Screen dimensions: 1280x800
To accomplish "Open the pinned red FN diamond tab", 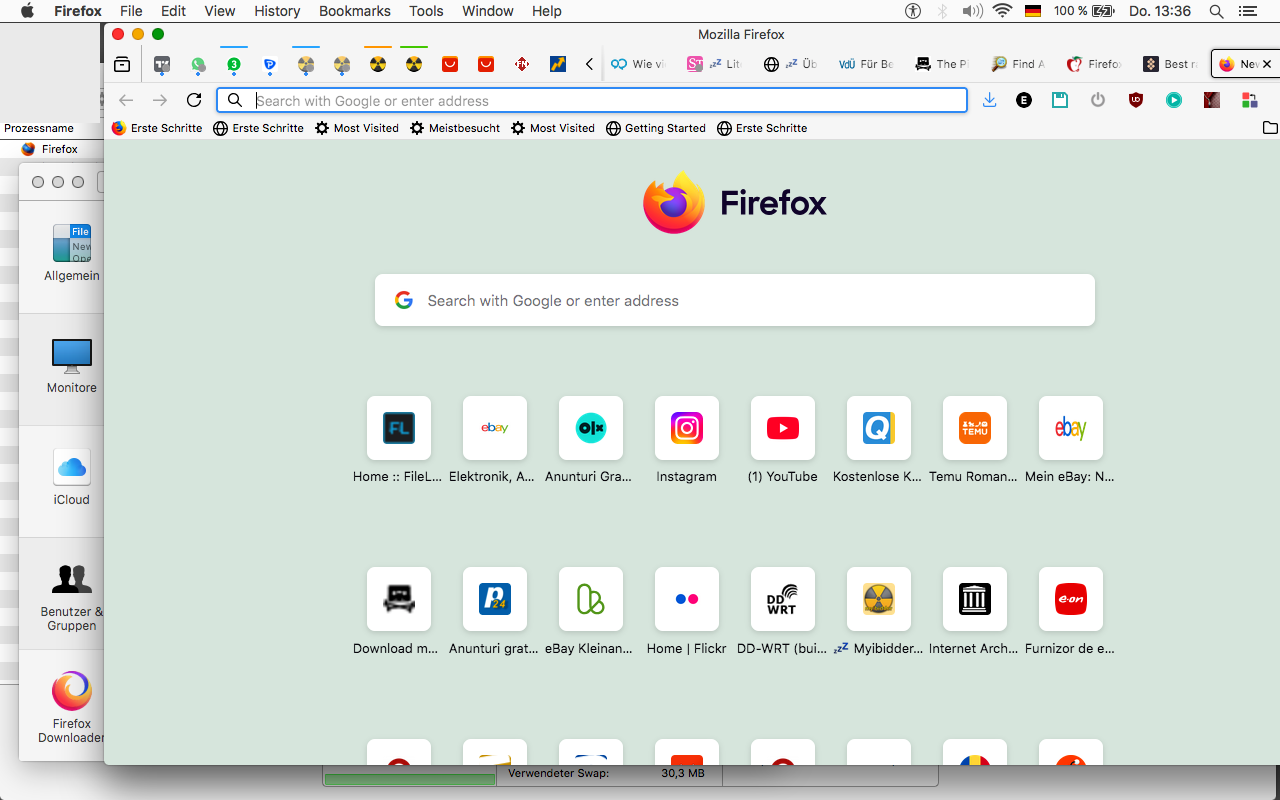I will 522,64.
